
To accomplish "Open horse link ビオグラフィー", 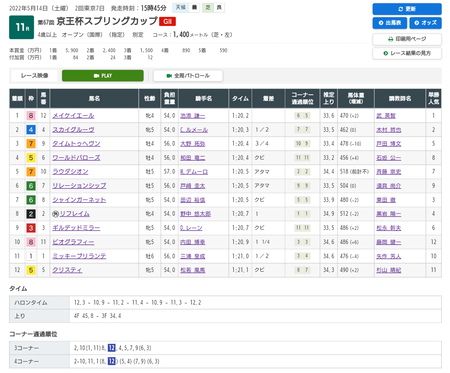I will [x=73, y=242].
